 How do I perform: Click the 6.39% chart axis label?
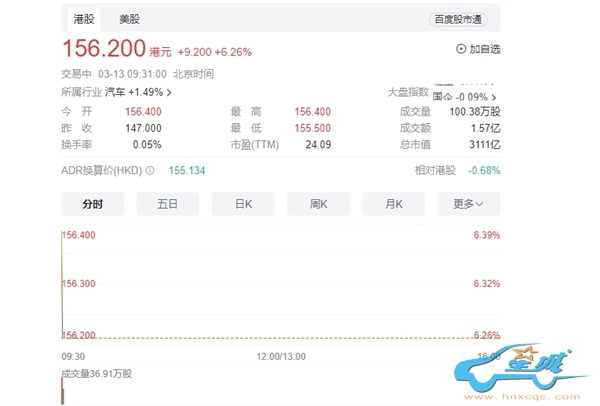(x=487, y=235)
